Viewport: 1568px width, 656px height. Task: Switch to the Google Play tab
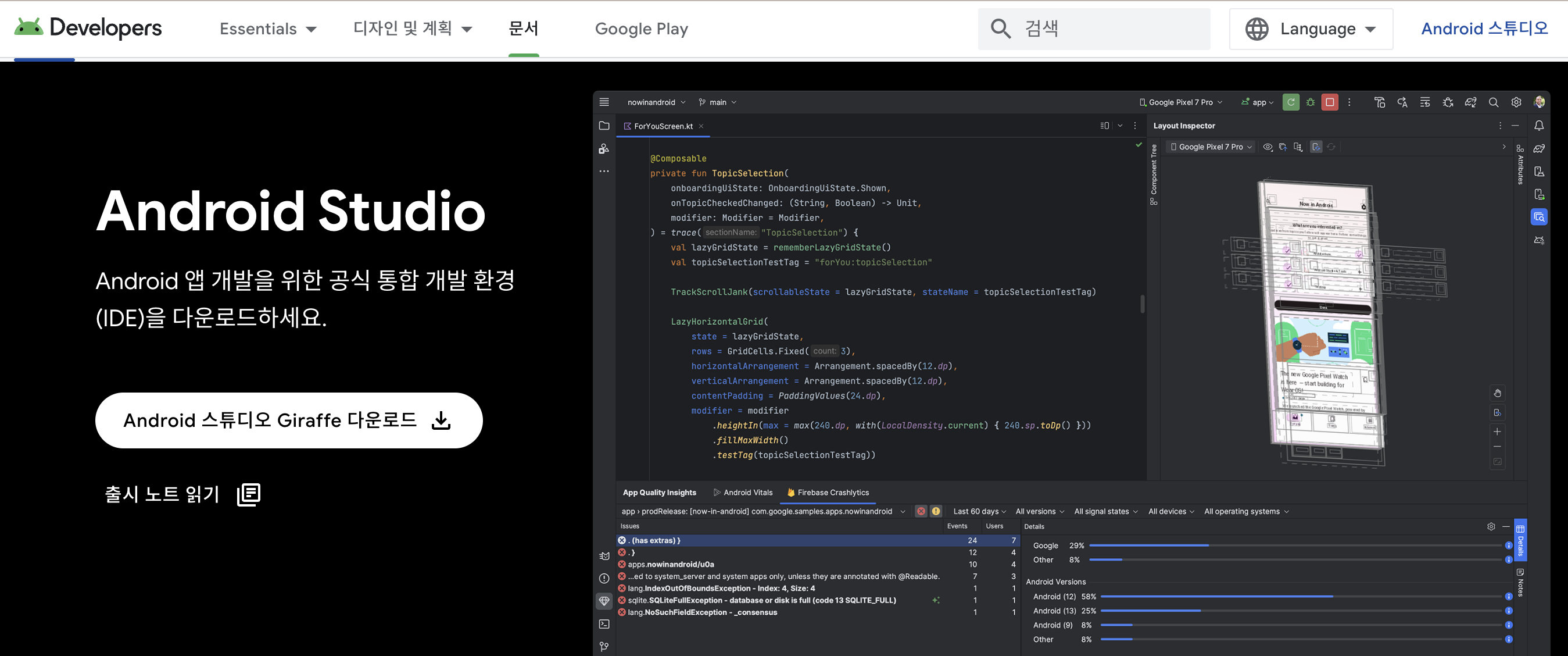point(641,28)
